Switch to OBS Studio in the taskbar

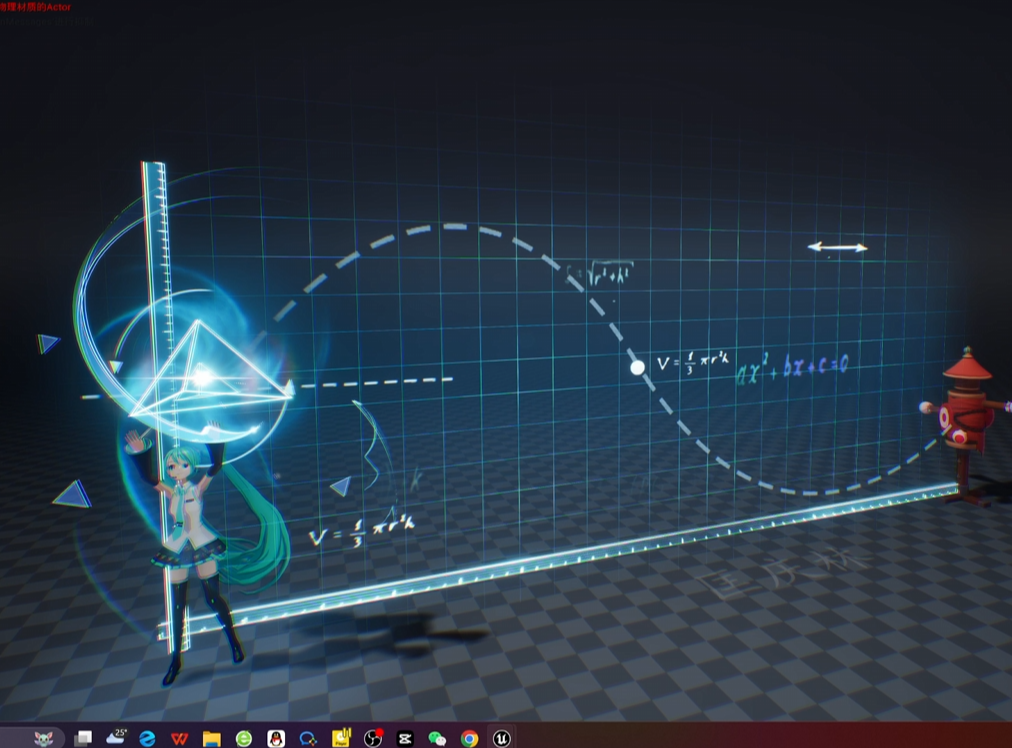click(373, 737)
